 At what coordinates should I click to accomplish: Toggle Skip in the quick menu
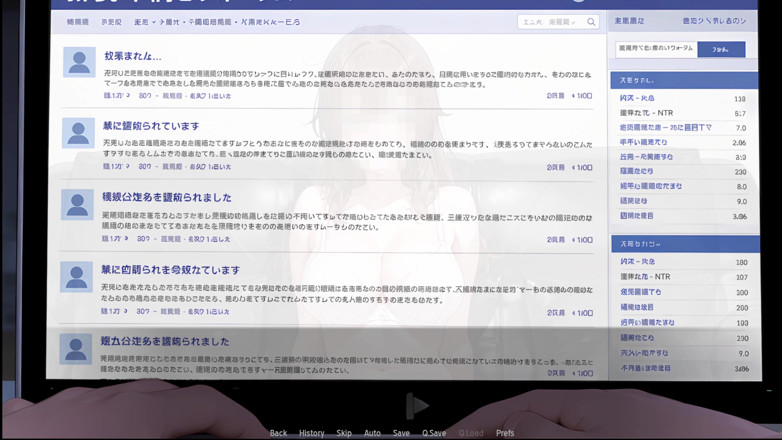344,433
